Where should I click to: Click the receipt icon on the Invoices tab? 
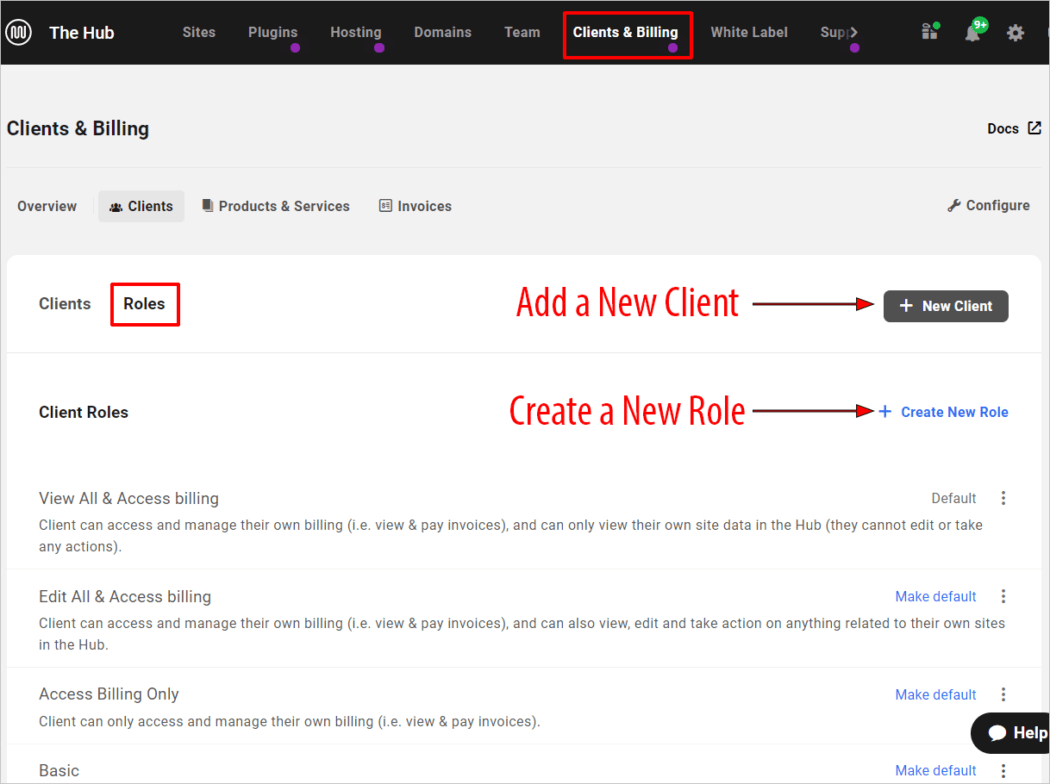[x=386, y=205]
